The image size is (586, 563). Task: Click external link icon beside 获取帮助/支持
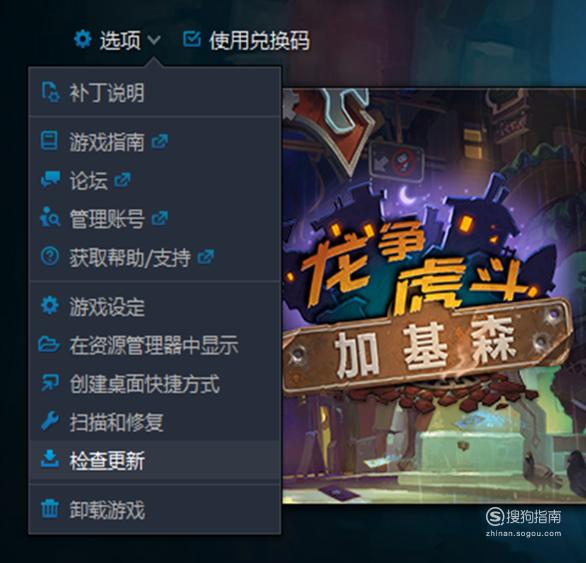point(206,257)
